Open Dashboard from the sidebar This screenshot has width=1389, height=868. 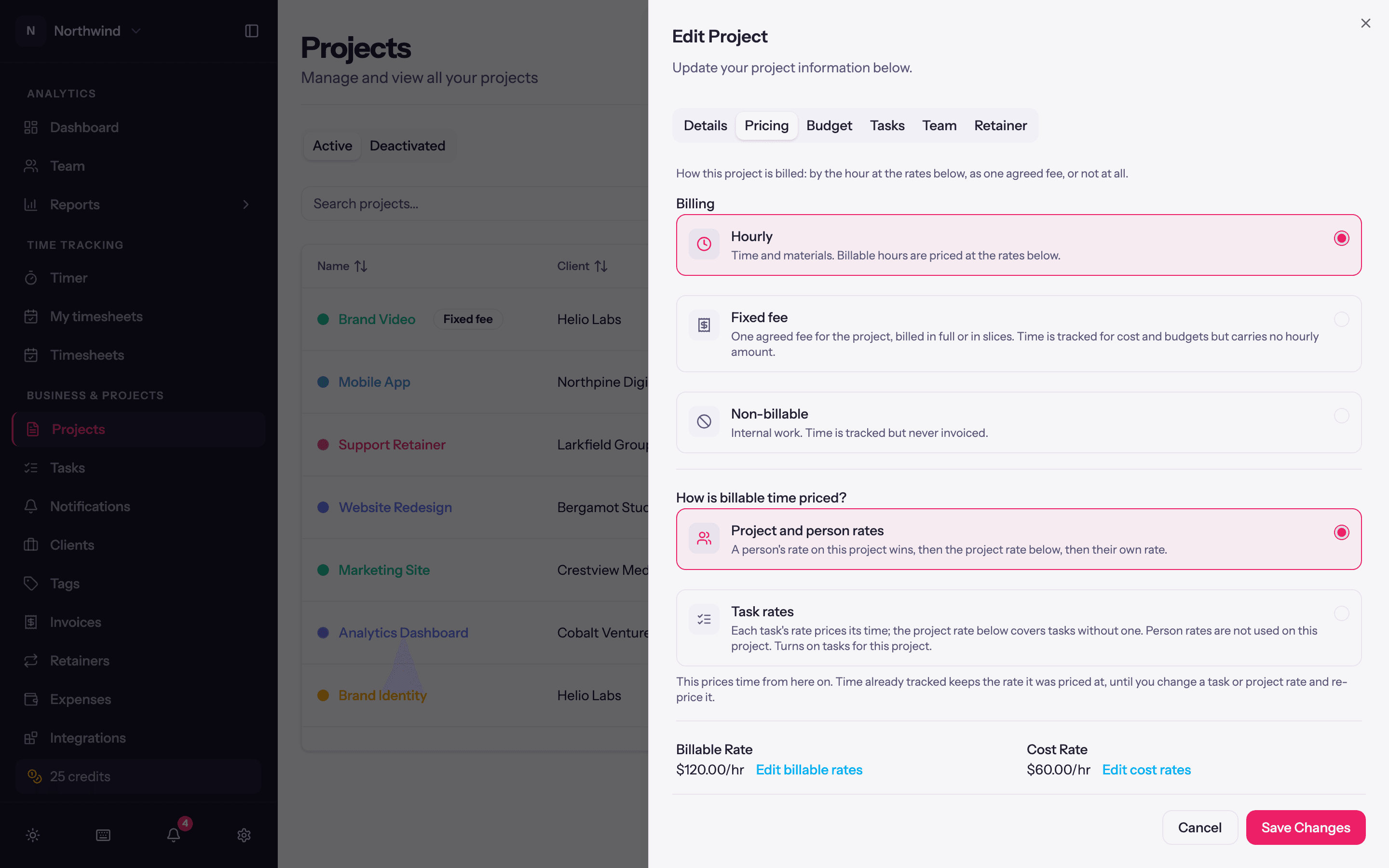pyautogui.click(x=138, y=127)
